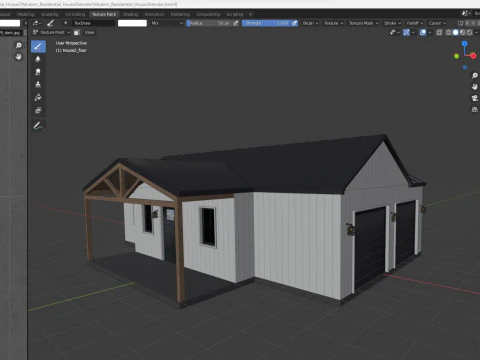Click the brush icon in tool header

[x=51, y=23]
